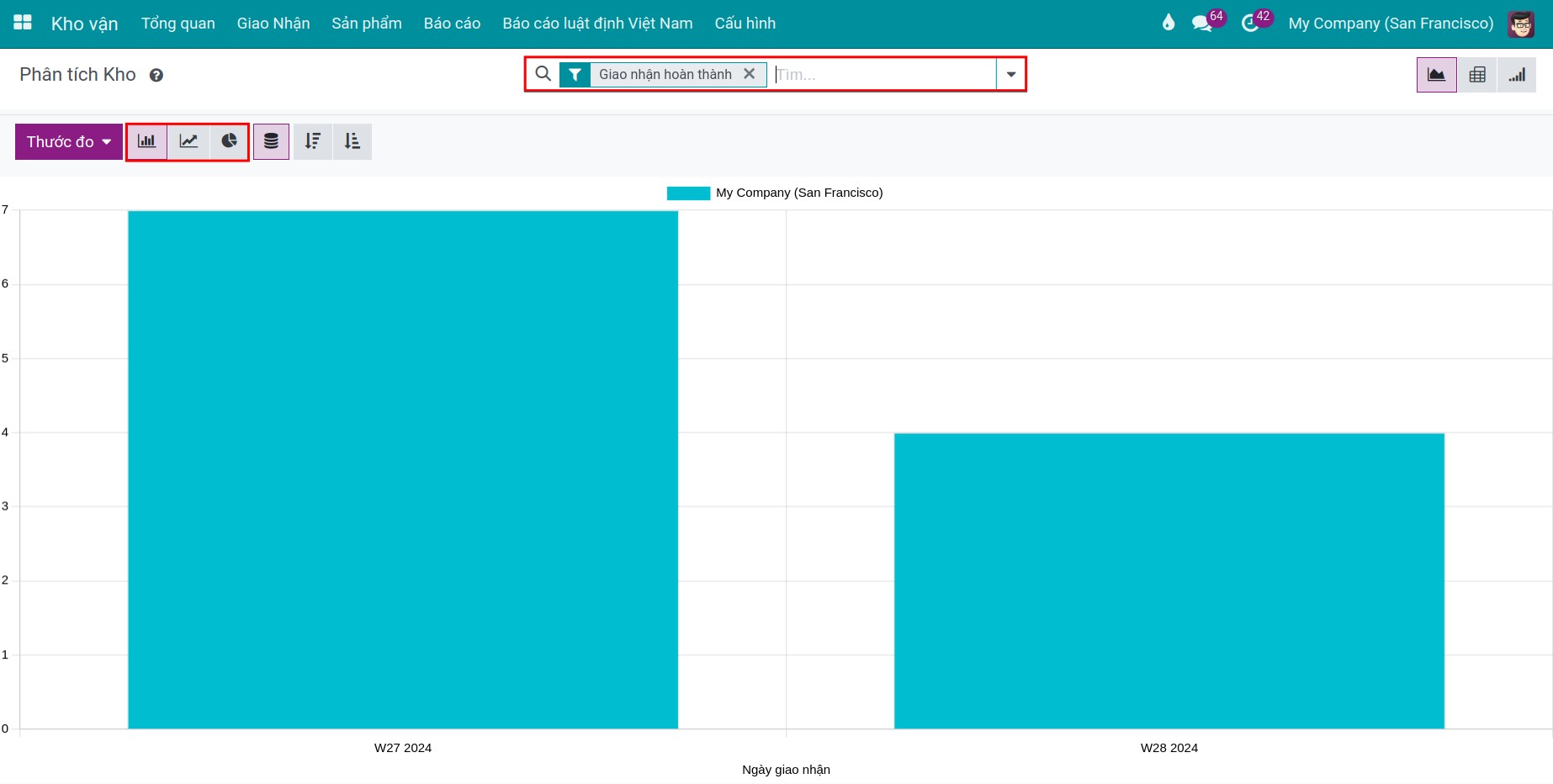The height and width of the screenshot is (784, 1553).
Task: Open the company switcher My Company (San Francisco)
Action: tap(1391, 24)
